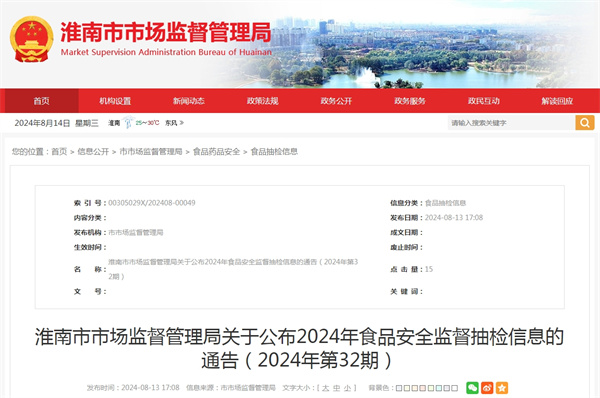The height and width of the screenshot is (398, 600).
Task: Click the national emblem logo
Action: tap(32, 39)
